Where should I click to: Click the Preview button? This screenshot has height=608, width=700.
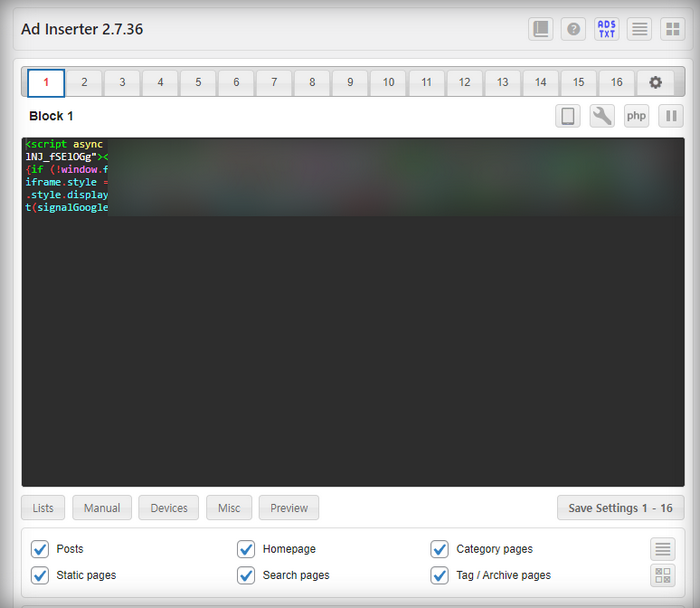click(x=289, y=508)
